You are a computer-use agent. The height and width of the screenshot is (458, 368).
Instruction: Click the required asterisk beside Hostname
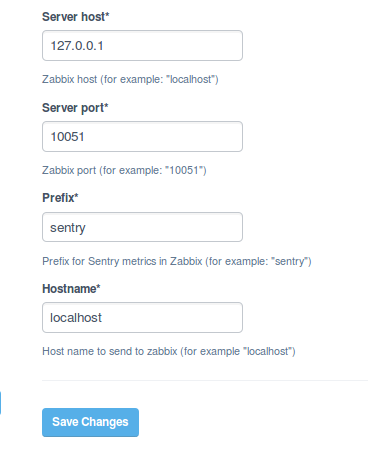[98, 286]
